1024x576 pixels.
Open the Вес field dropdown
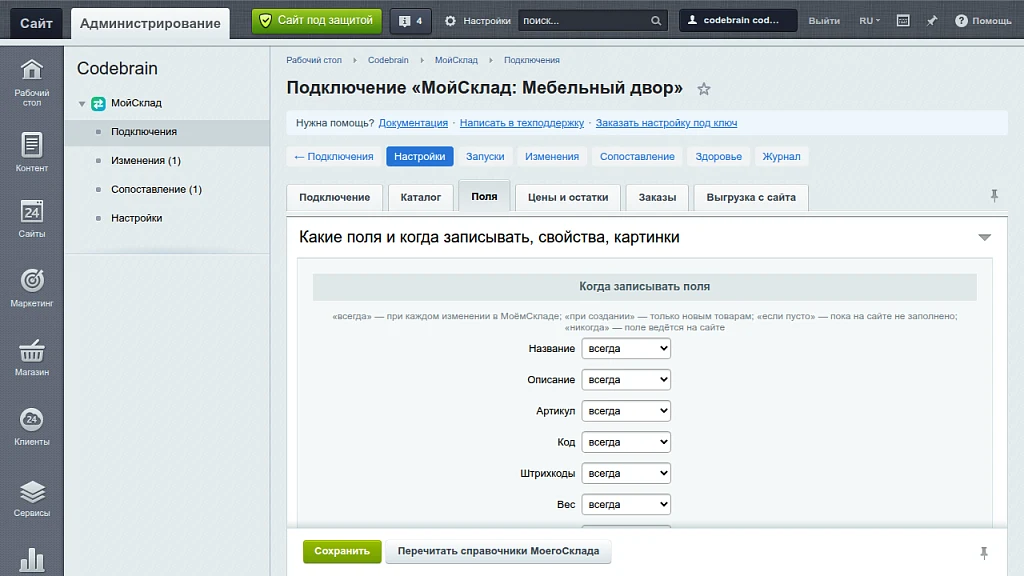(x=626, y=505)
